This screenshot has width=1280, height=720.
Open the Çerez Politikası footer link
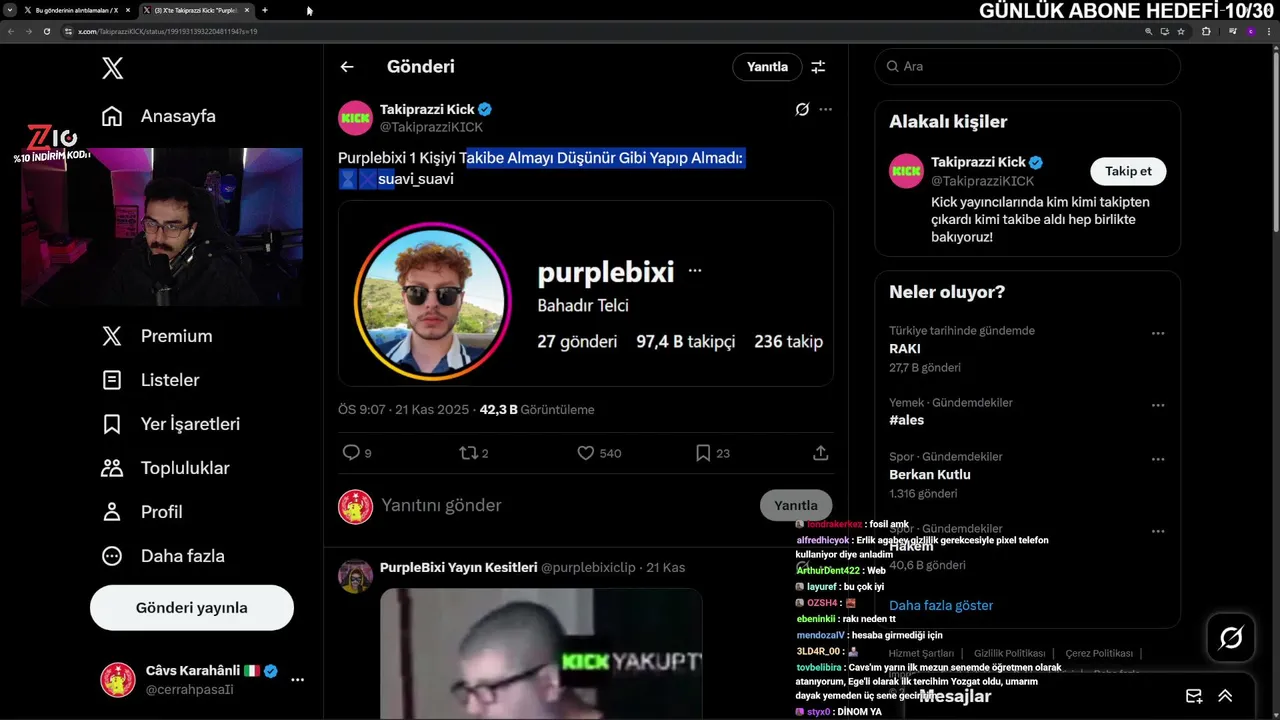pos(1099,653)
